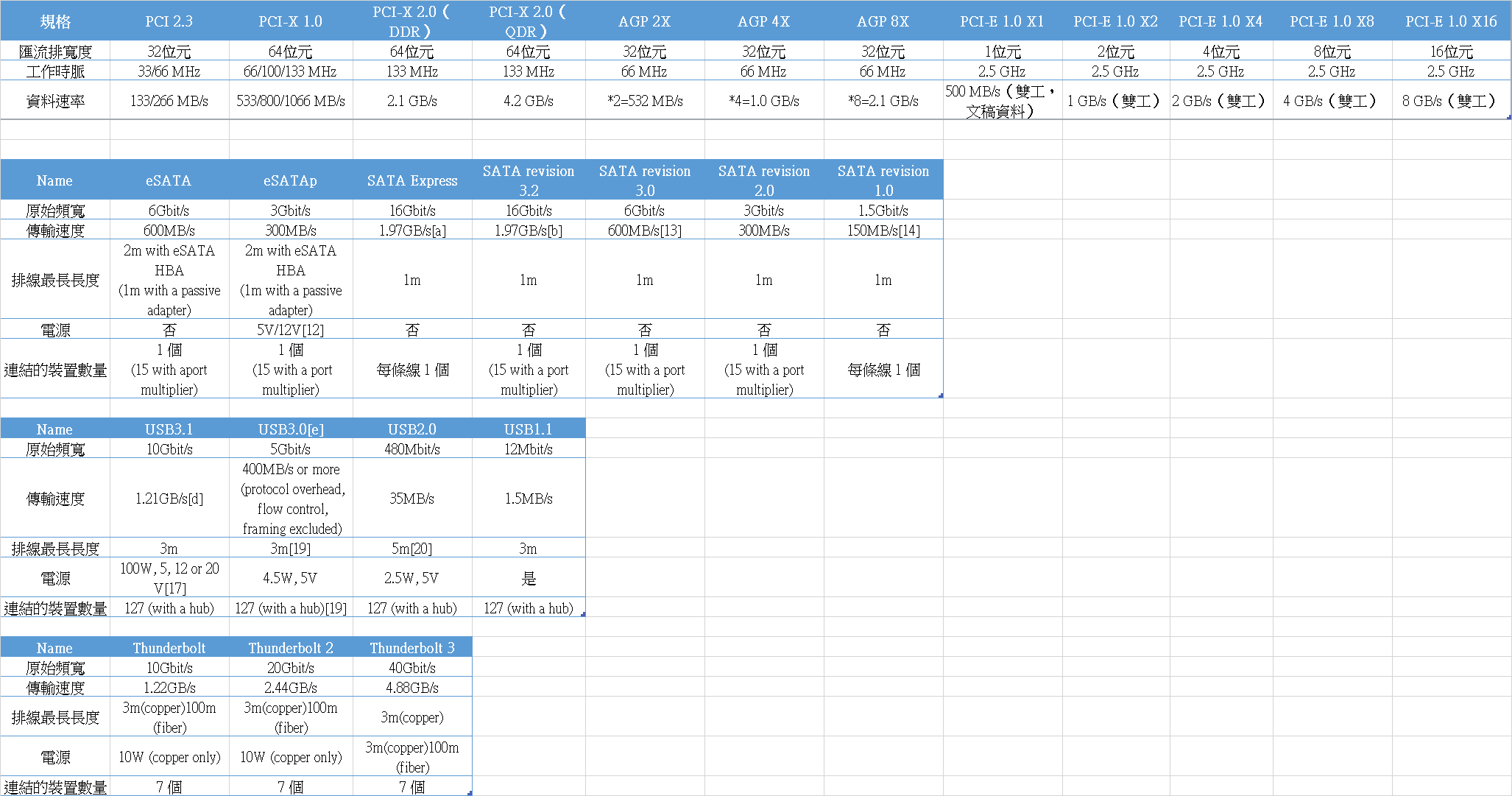Click the USB1.1 header cell
This screenshot has height=796, width=1512.
[529, 429]
